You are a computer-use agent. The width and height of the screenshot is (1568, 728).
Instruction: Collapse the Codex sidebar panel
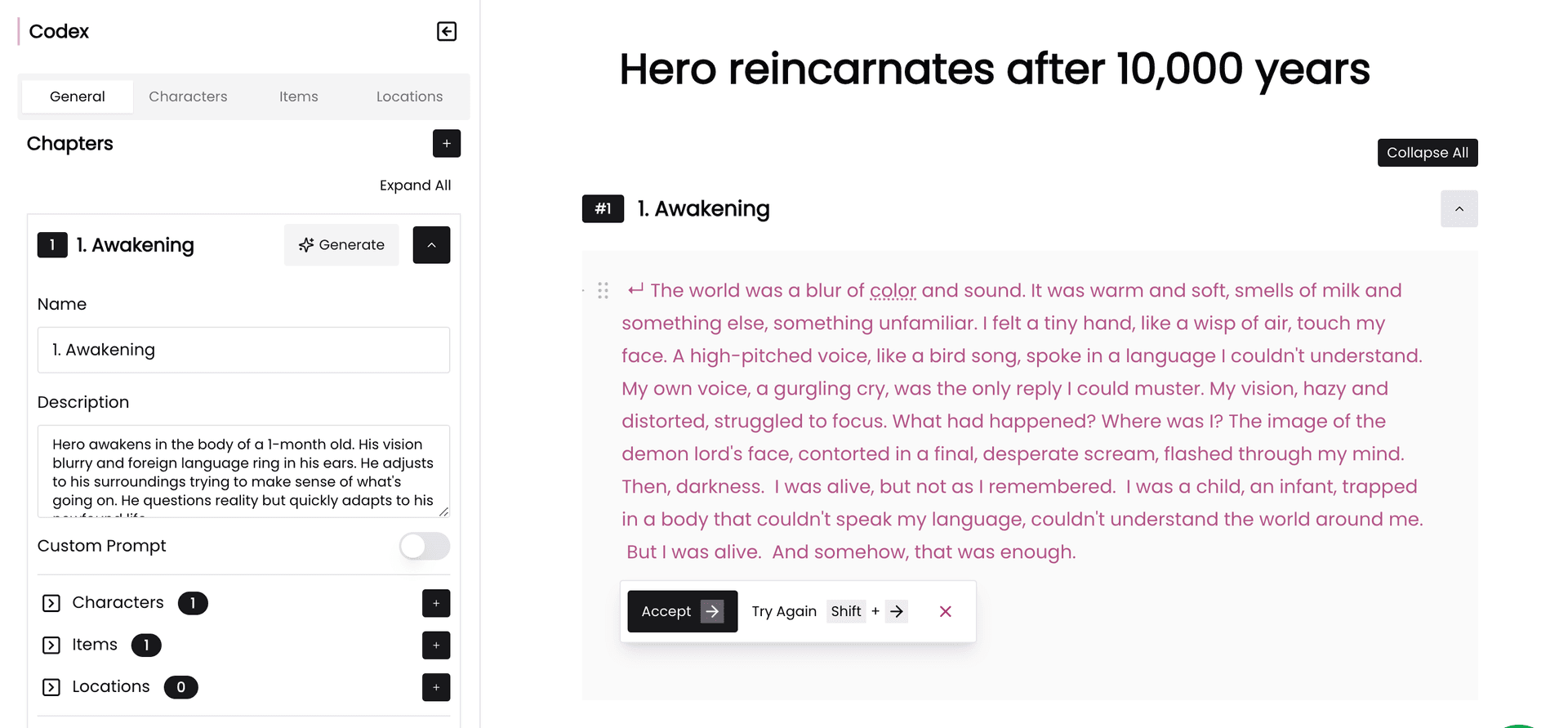[447, 32]
